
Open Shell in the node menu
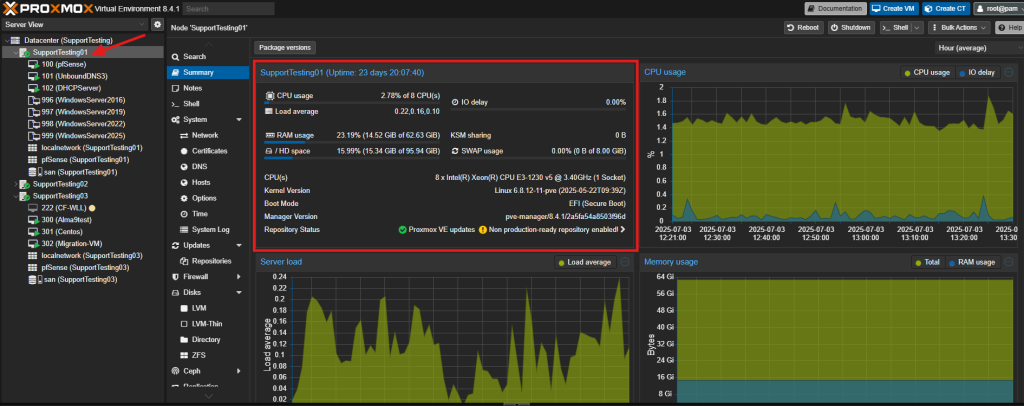191,104
